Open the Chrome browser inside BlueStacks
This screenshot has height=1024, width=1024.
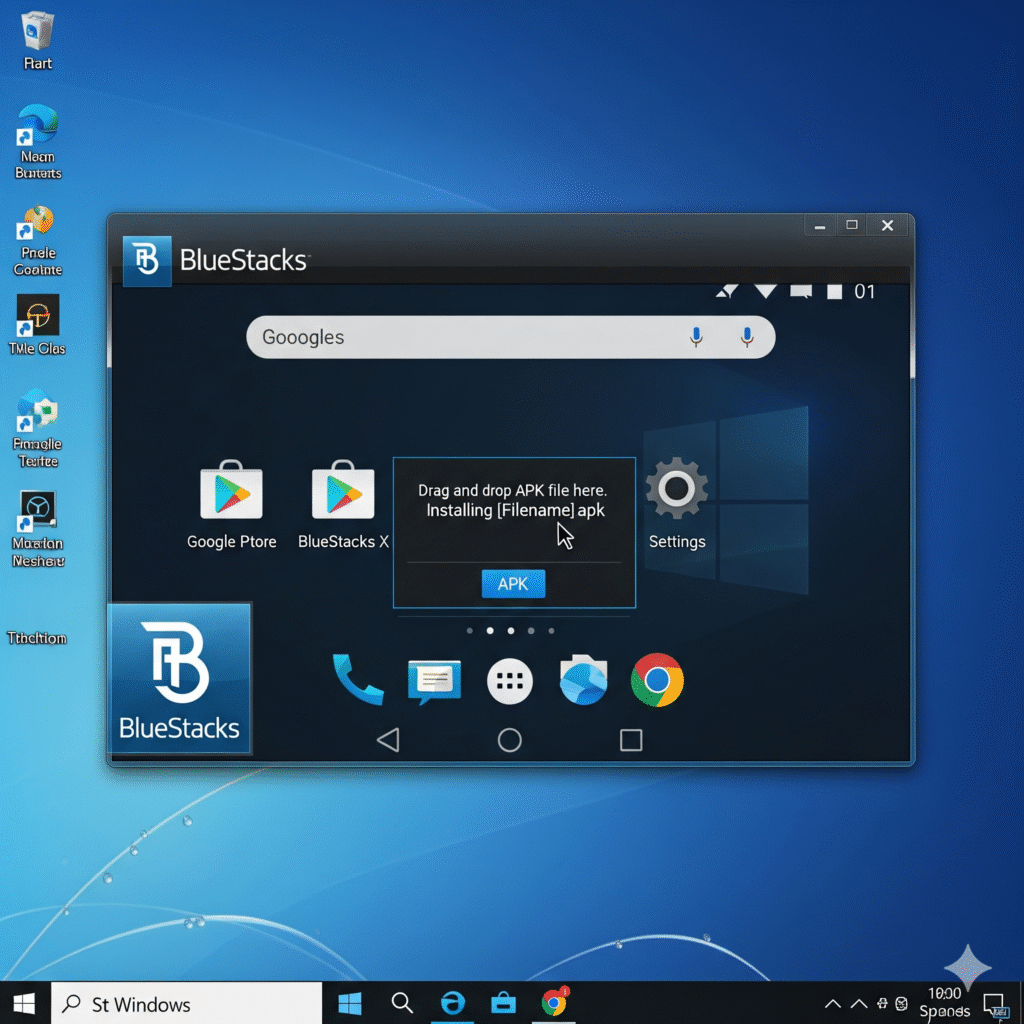click(x=657, y=680)
